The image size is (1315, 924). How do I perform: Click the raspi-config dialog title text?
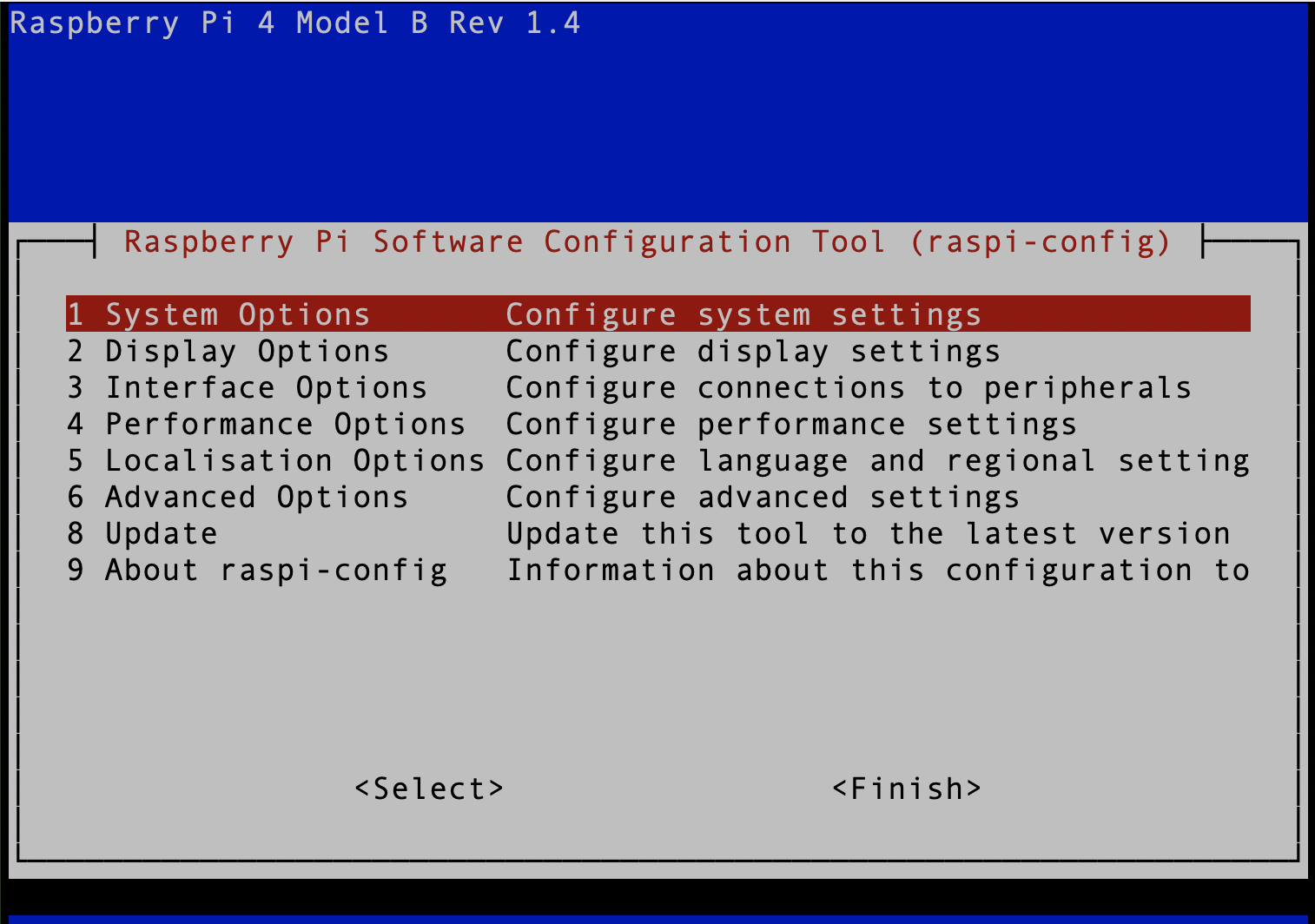[648, 241]
